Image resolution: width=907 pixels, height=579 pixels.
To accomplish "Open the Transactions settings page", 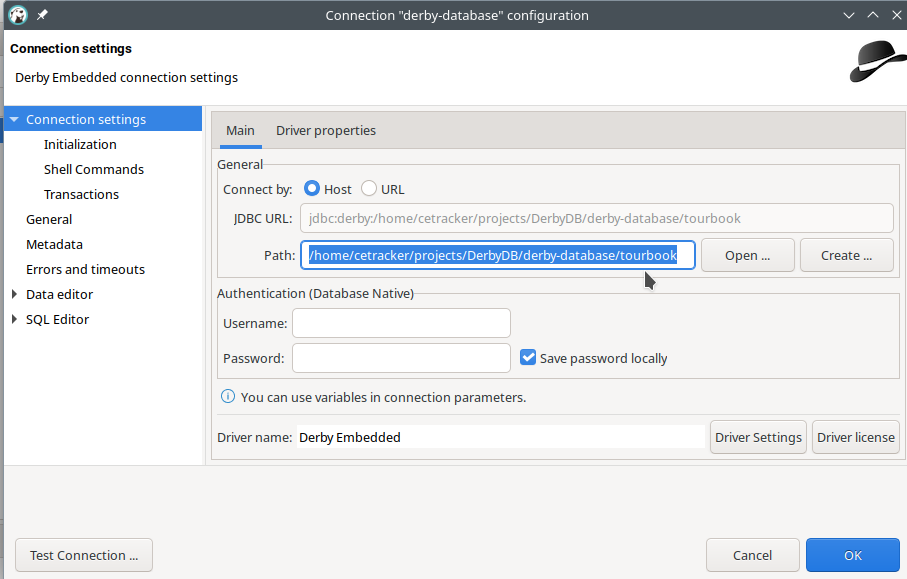I will pyautogui.click(x=81, y=194).
